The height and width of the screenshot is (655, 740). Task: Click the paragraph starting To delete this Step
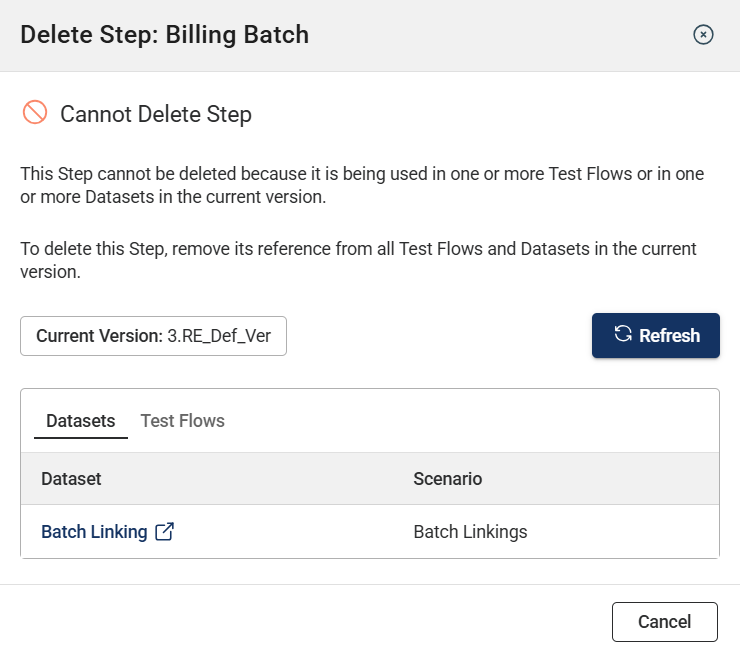(358, 260)
